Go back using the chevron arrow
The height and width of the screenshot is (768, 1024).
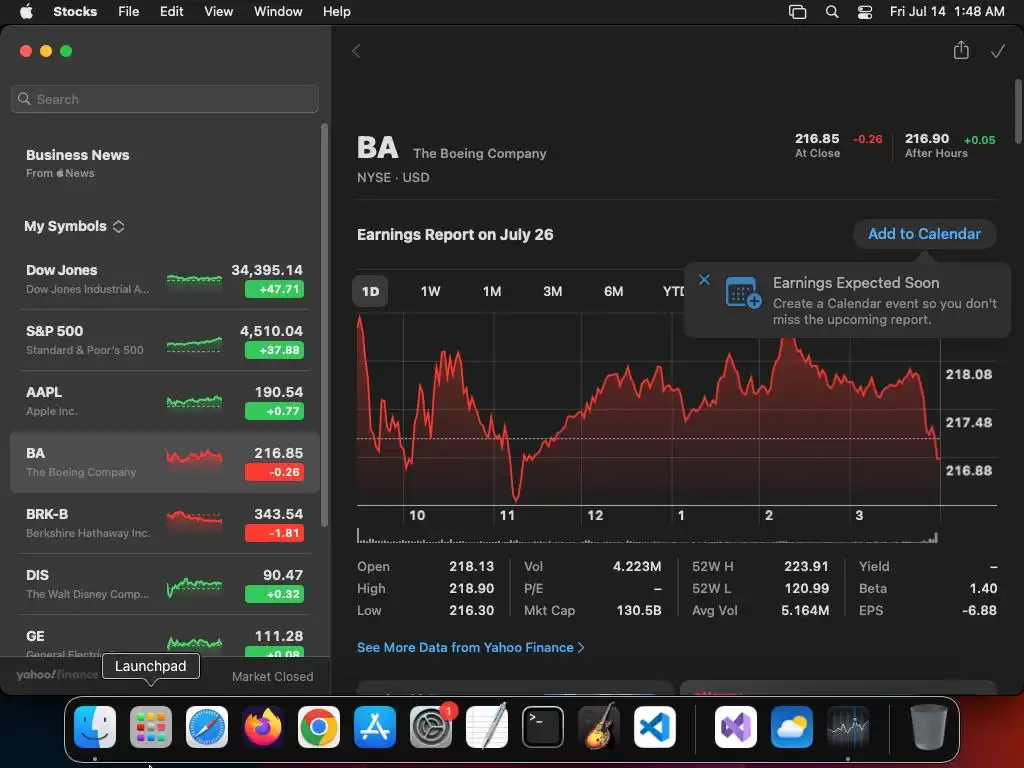356,51
